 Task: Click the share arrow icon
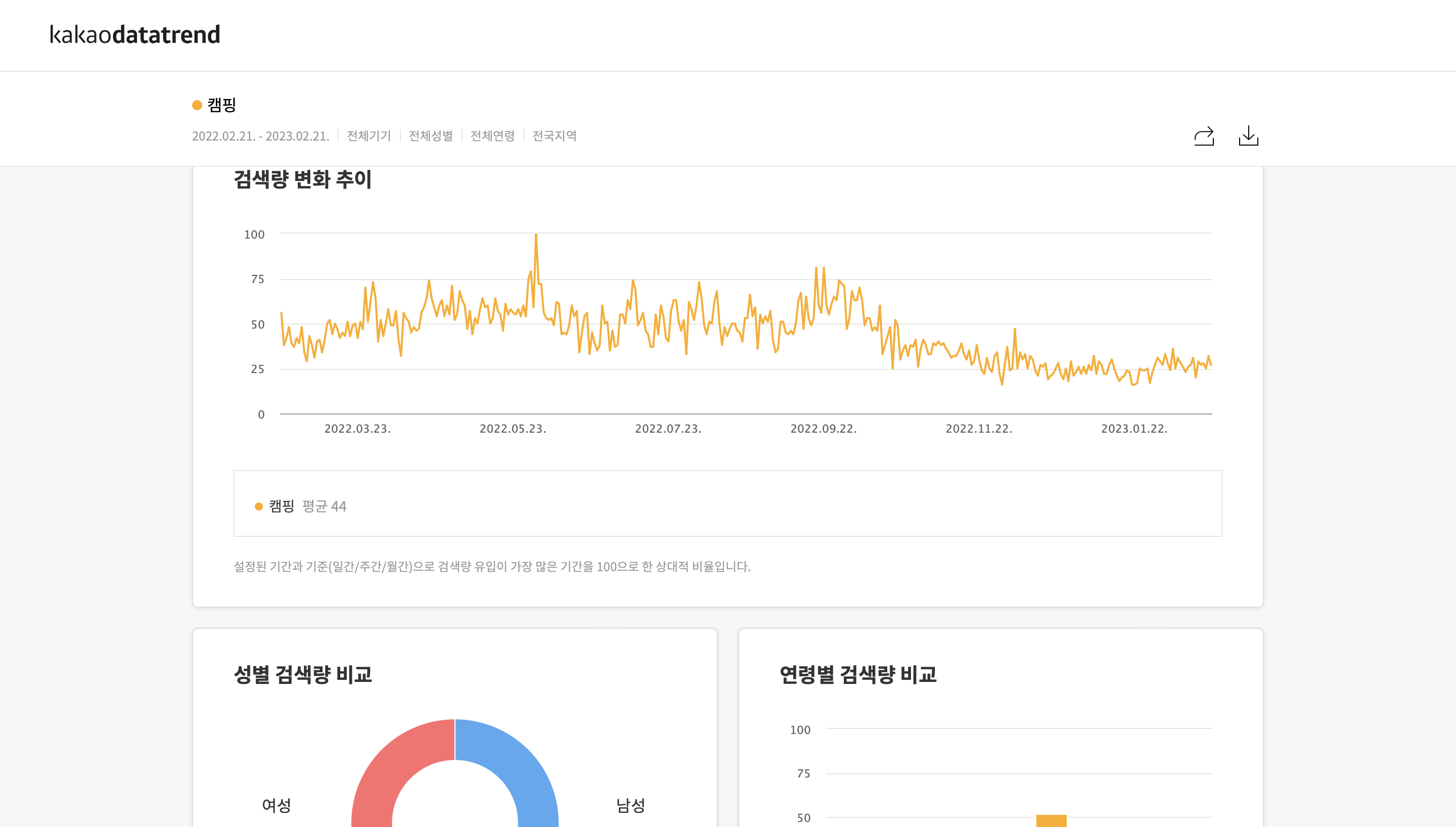point(1203,136)
